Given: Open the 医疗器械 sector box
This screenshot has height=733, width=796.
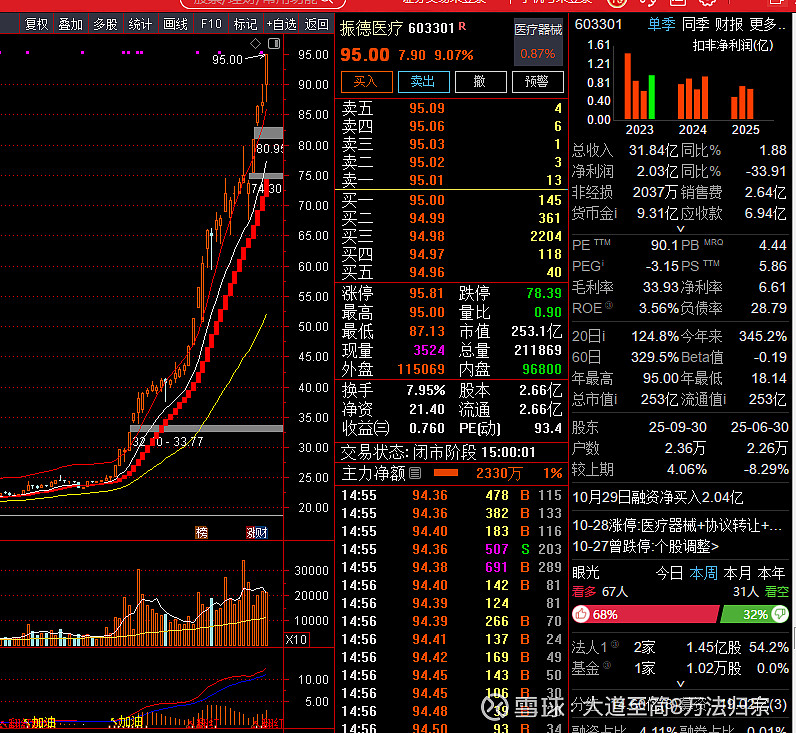Looking at the screenshot, I should [x=538, y=43].
